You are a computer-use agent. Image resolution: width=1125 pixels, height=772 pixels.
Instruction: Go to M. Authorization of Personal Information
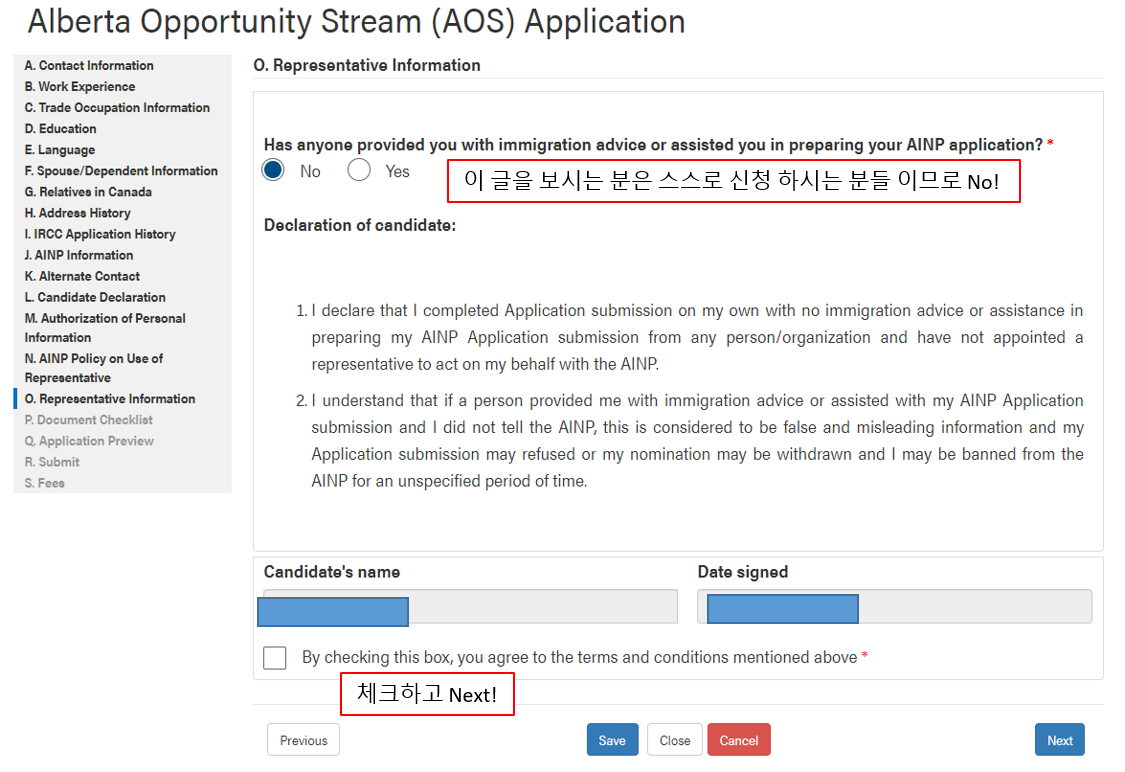click(105, 328)
